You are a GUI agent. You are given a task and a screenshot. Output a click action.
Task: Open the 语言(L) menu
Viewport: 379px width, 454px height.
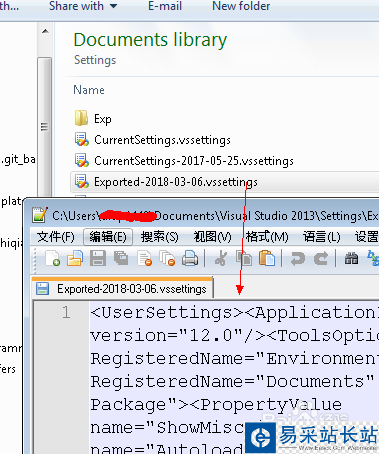coord(321,237)
